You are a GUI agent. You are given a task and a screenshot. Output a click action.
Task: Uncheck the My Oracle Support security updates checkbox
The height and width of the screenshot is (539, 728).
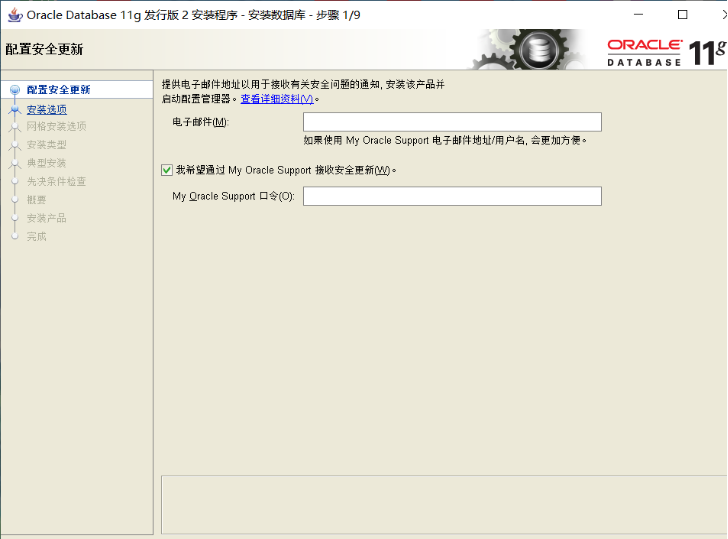[167, 170]
